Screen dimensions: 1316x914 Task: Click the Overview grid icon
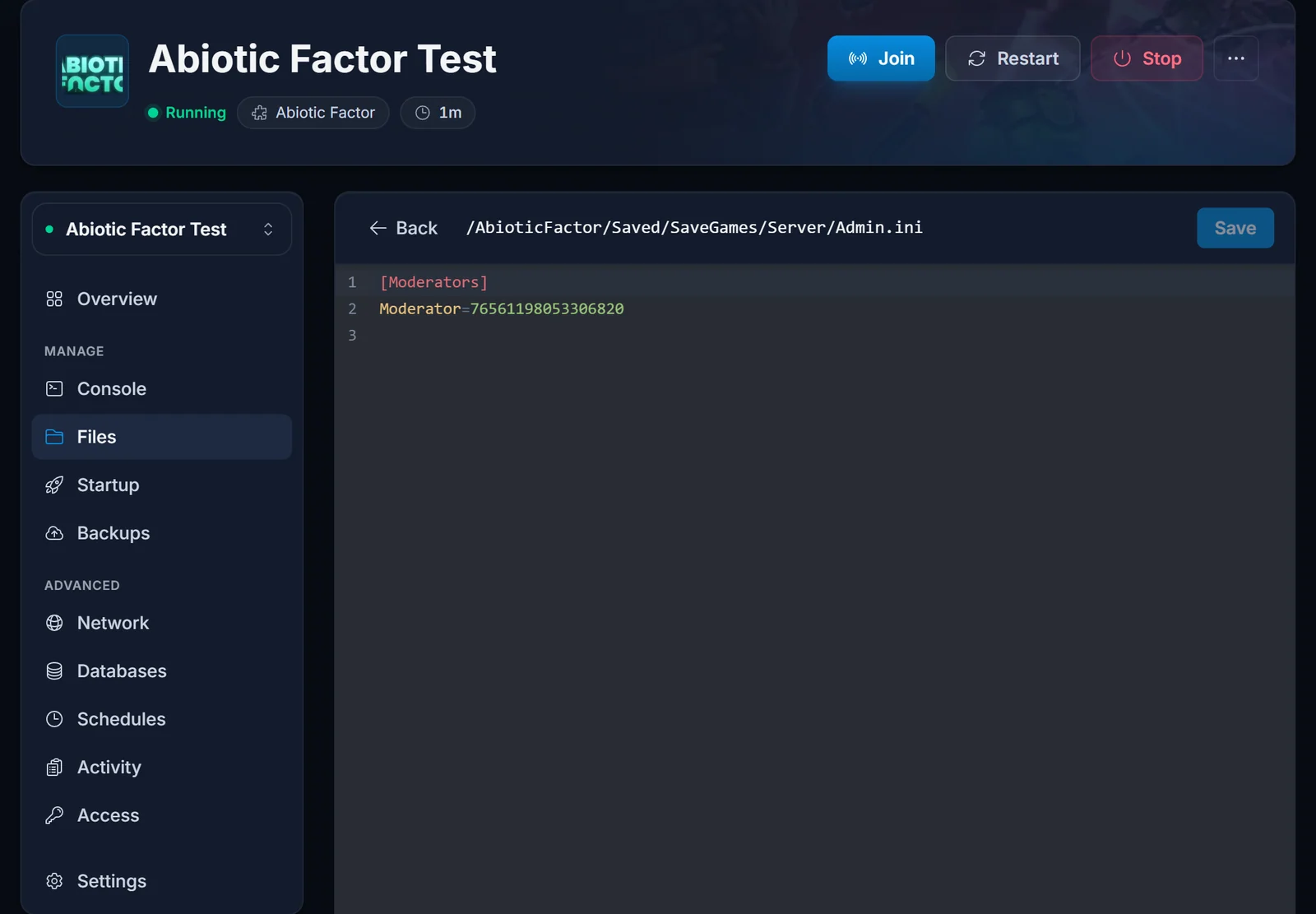coord(54,299)
